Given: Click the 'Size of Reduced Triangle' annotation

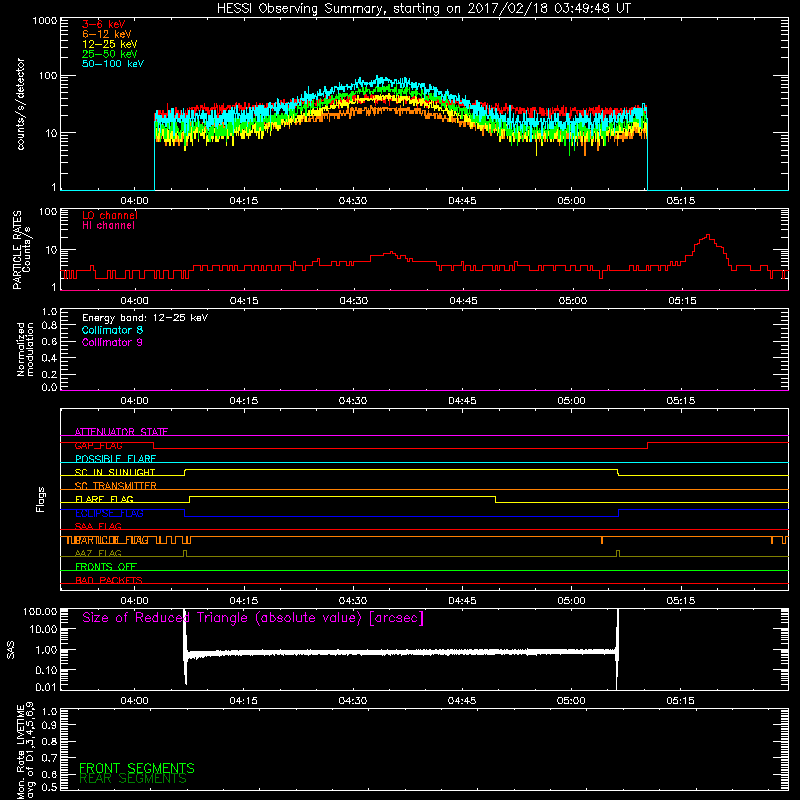Looking at the screenshot, I should pos(253,618).
